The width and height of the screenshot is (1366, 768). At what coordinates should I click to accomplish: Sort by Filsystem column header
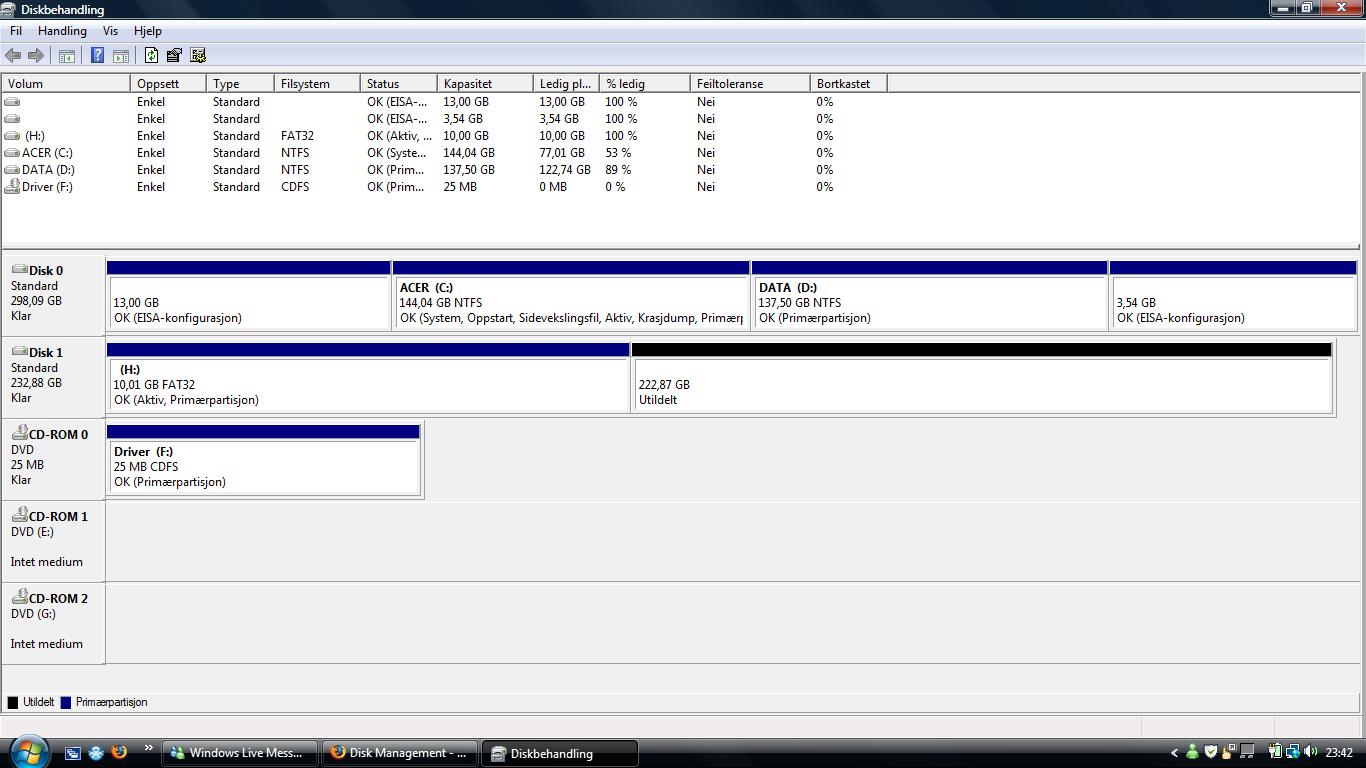317,84
